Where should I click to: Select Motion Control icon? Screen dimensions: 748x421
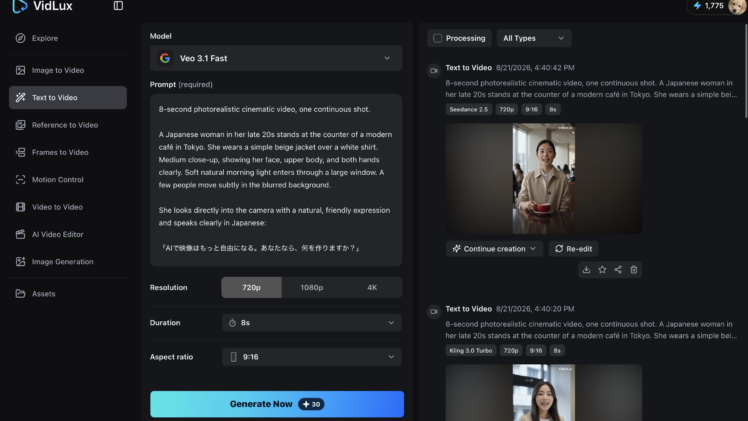coord(20,180)
